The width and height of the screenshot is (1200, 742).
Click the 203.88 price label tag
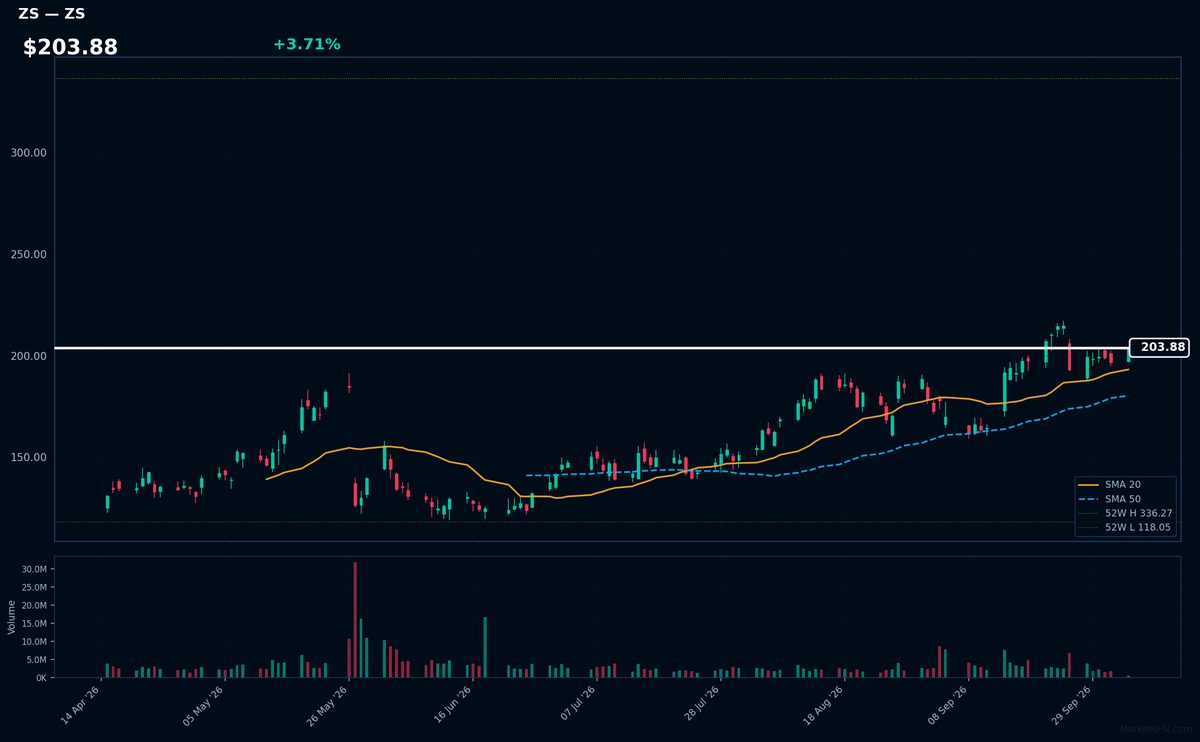pos(1159,347)
